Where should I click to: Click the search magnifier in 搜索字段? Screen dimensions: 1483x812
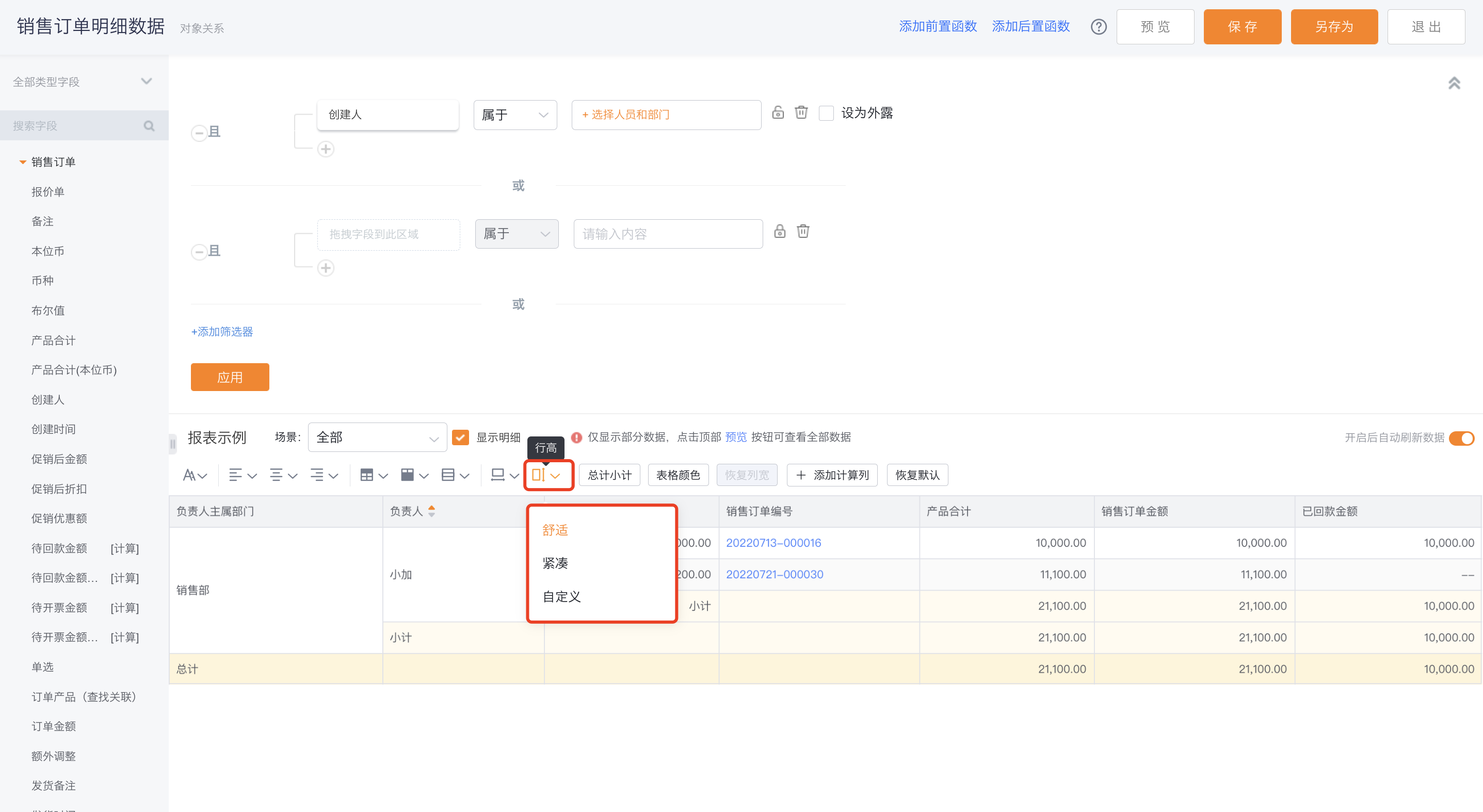[149, 125]
